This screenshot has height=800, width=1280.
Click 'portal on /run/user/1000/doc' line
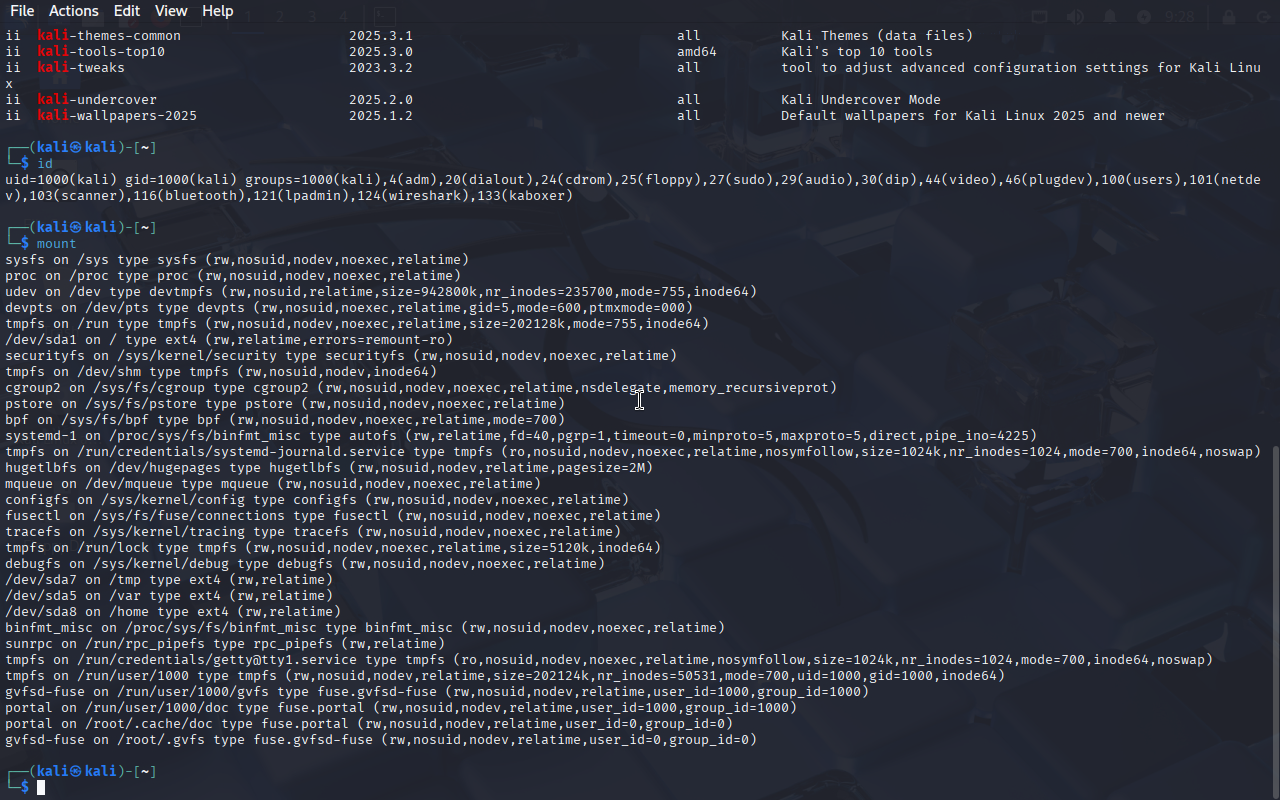click(x=401, y=708)
